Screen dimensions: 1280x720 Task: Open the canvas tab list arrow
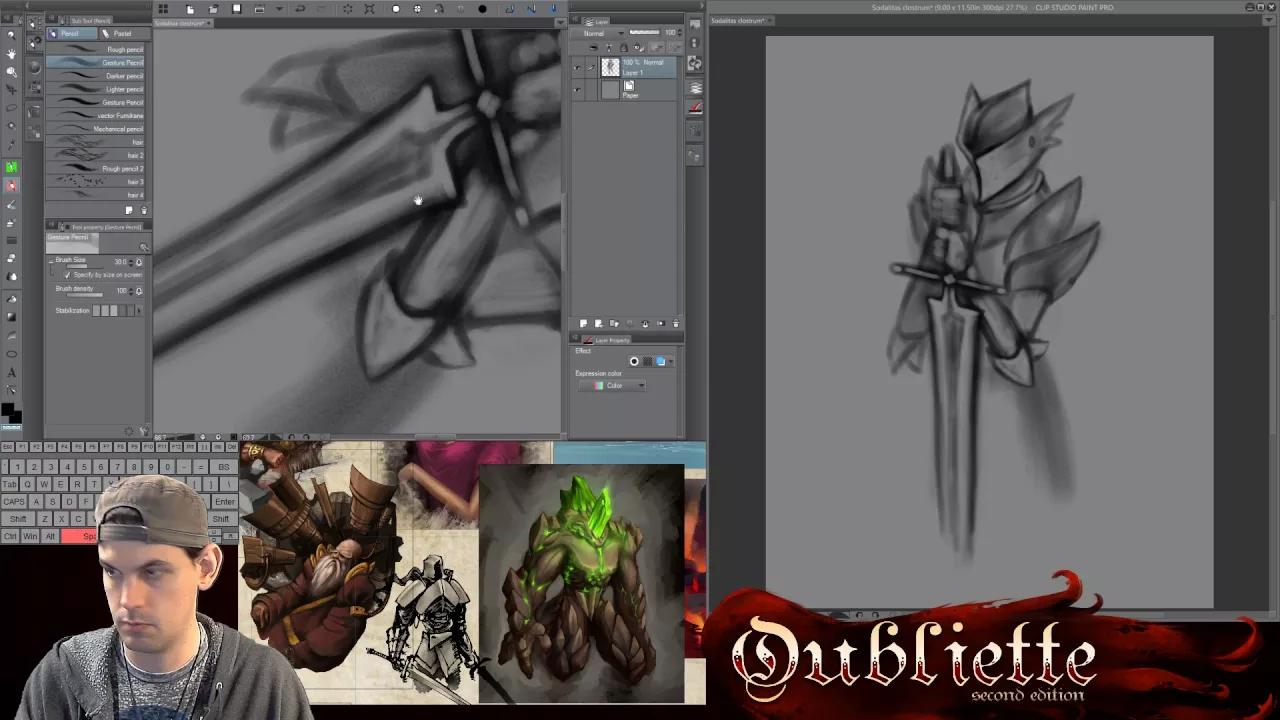click(560, 23)
